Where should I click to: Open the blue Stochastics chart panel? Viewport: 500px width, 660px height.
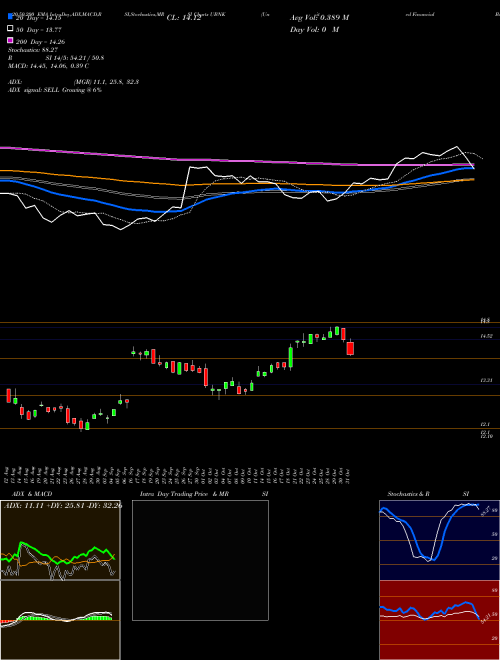tap(439, 540)
